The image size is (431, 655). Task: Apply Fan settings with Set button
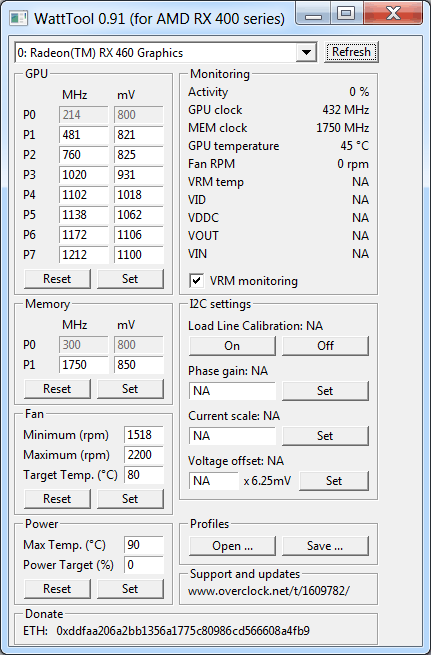coord(130,499)
